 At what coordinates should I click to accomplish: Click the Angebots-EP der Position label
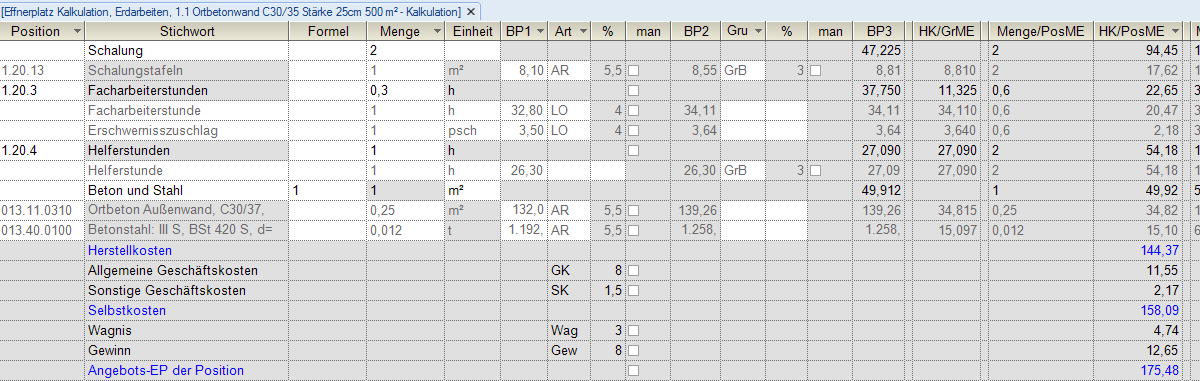[166, 371]
